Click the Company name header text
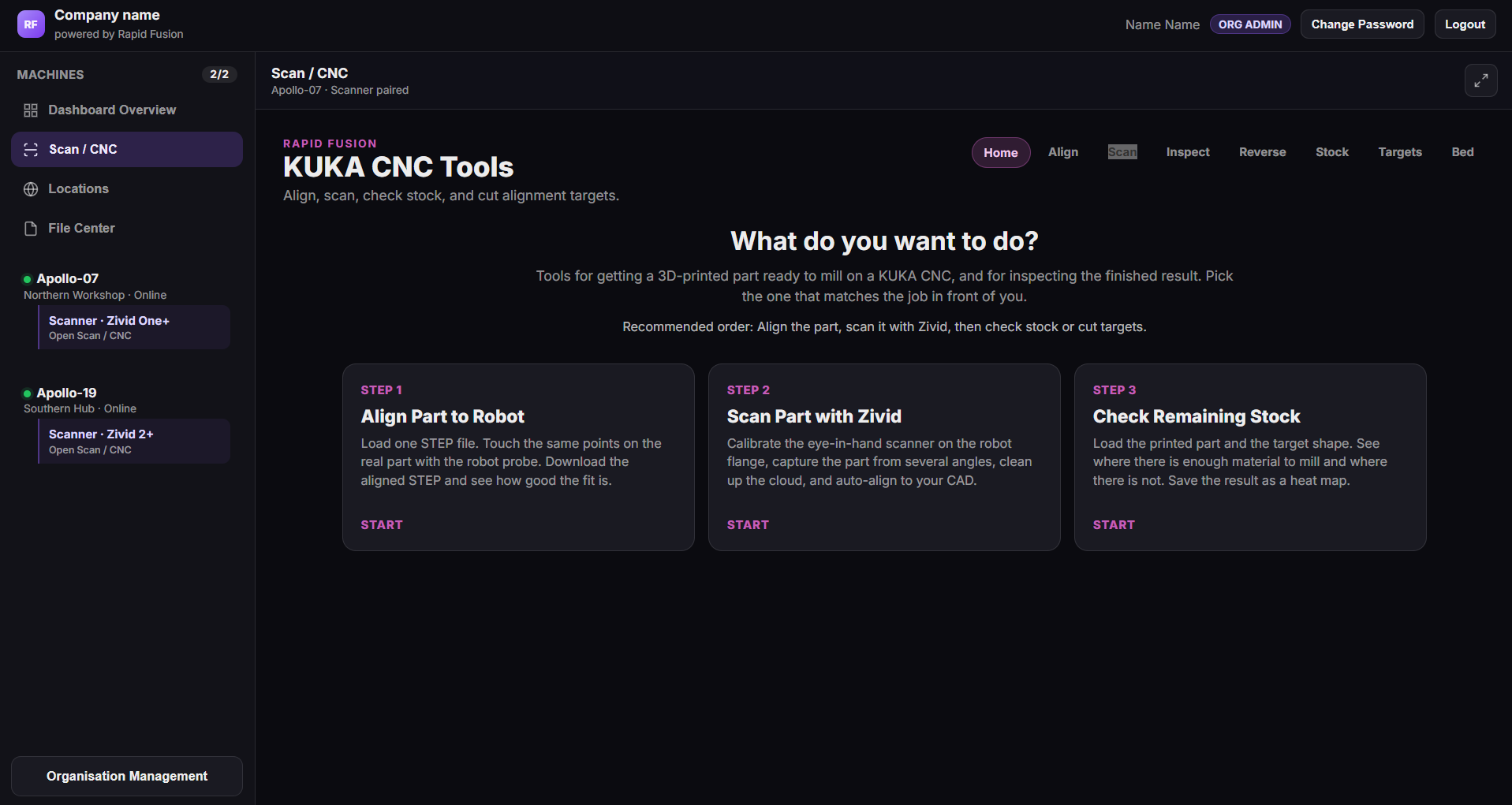This screenshot has width=1512, height=805. click(x=107, y=15)
